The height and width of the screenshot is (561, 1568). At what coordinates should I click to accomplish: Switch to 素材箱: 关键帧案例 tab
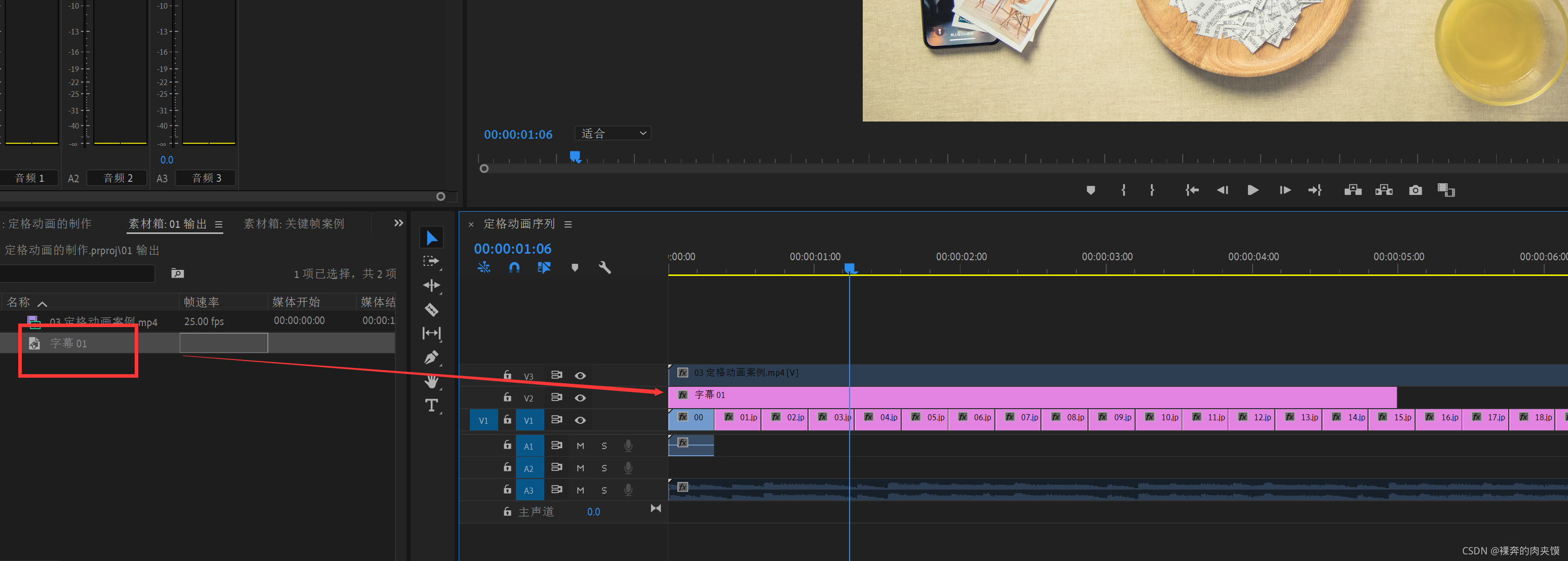coord(294,224)
